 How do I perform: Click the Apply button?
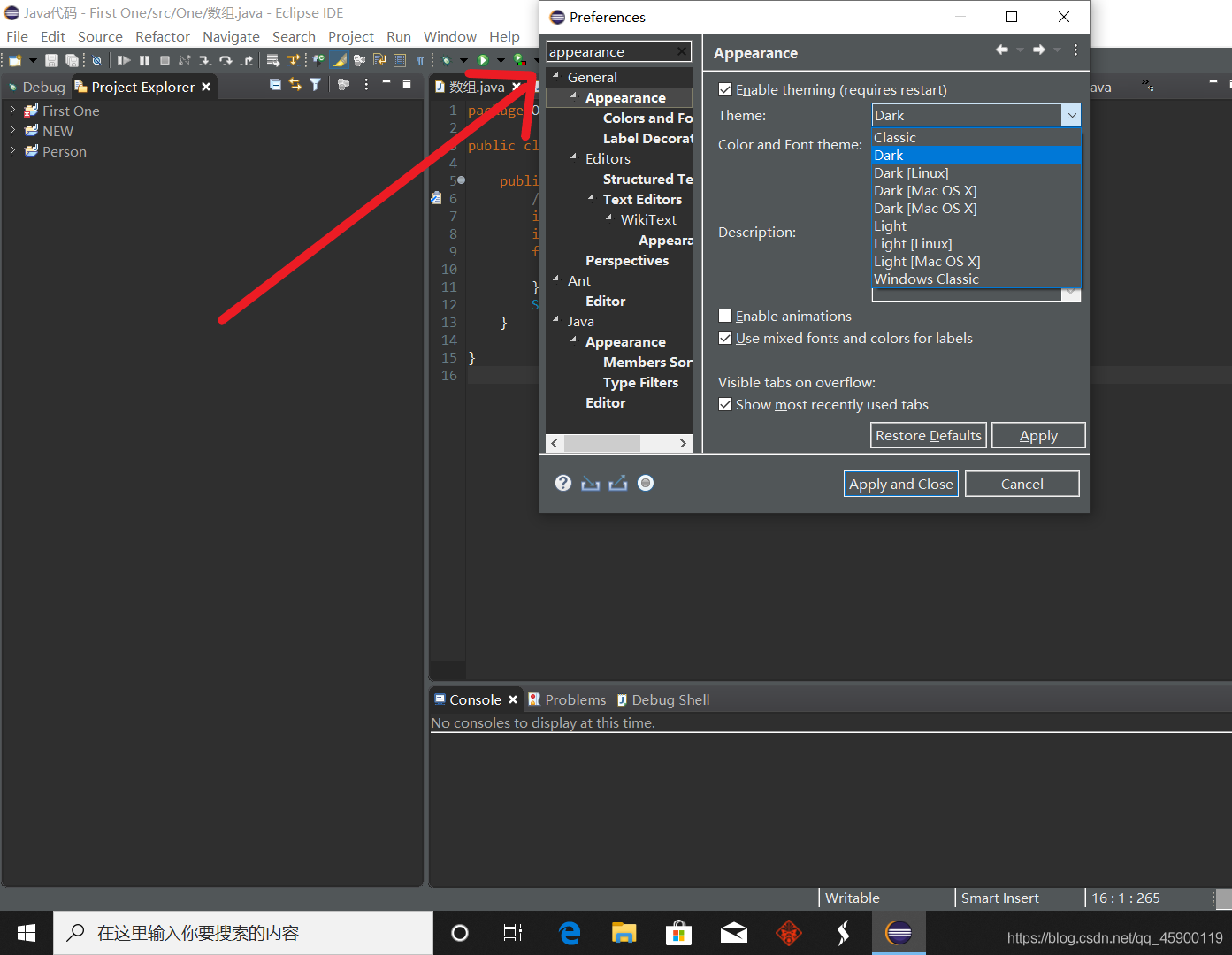coord(1038,435)
